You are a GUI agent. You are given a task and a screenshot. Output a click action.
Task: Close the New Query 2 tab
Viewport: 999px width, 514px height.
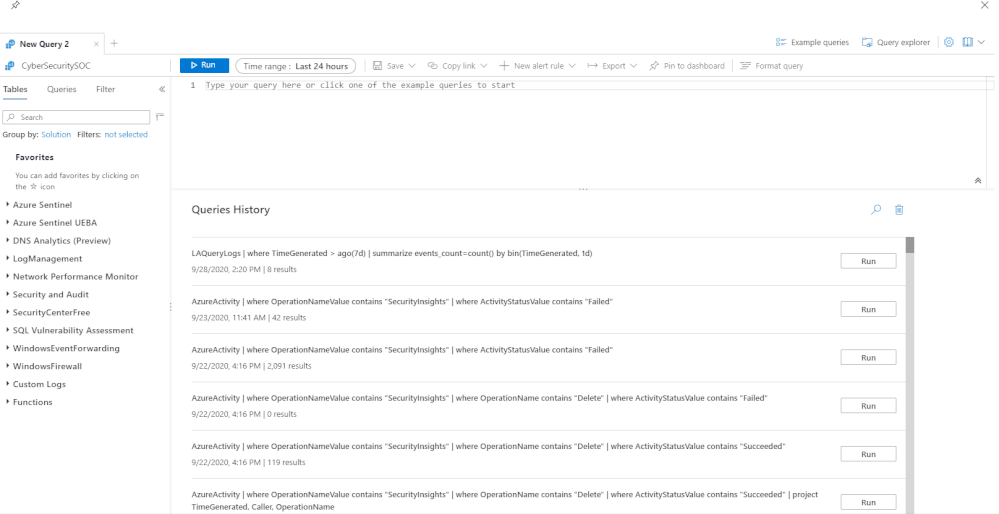coord(96,44)
